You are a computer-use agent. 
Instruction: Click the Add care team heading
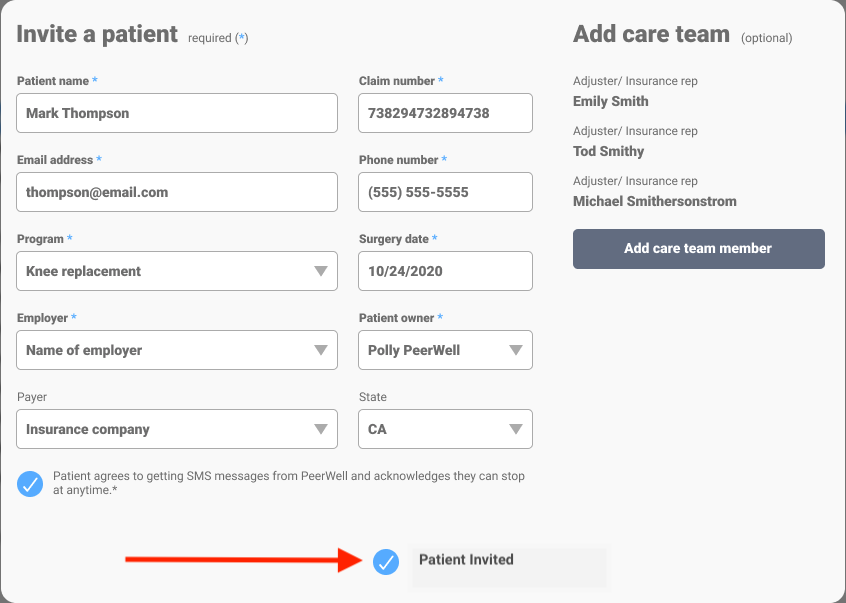coord(651,35)
